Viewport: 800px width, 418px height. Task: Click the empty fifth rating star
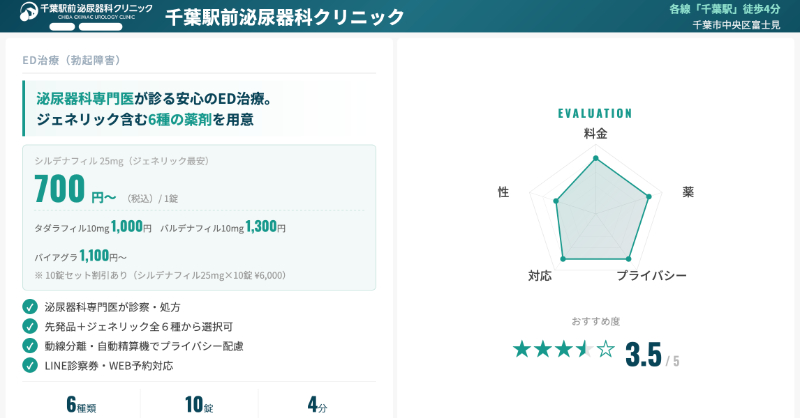606,349
